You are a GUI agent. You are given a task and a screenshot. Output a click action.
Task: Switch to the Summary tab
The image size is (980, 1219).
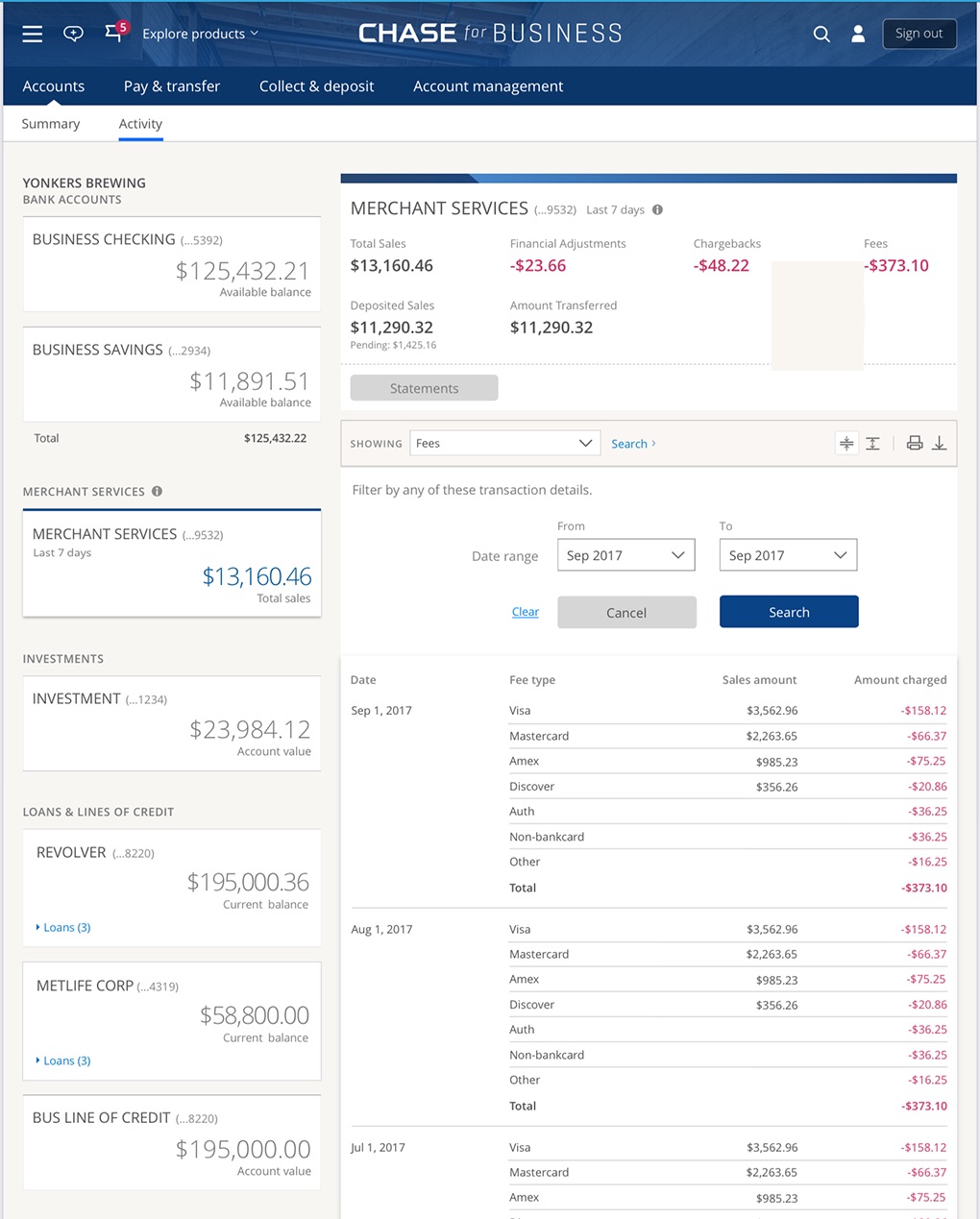tap(51, 124)
